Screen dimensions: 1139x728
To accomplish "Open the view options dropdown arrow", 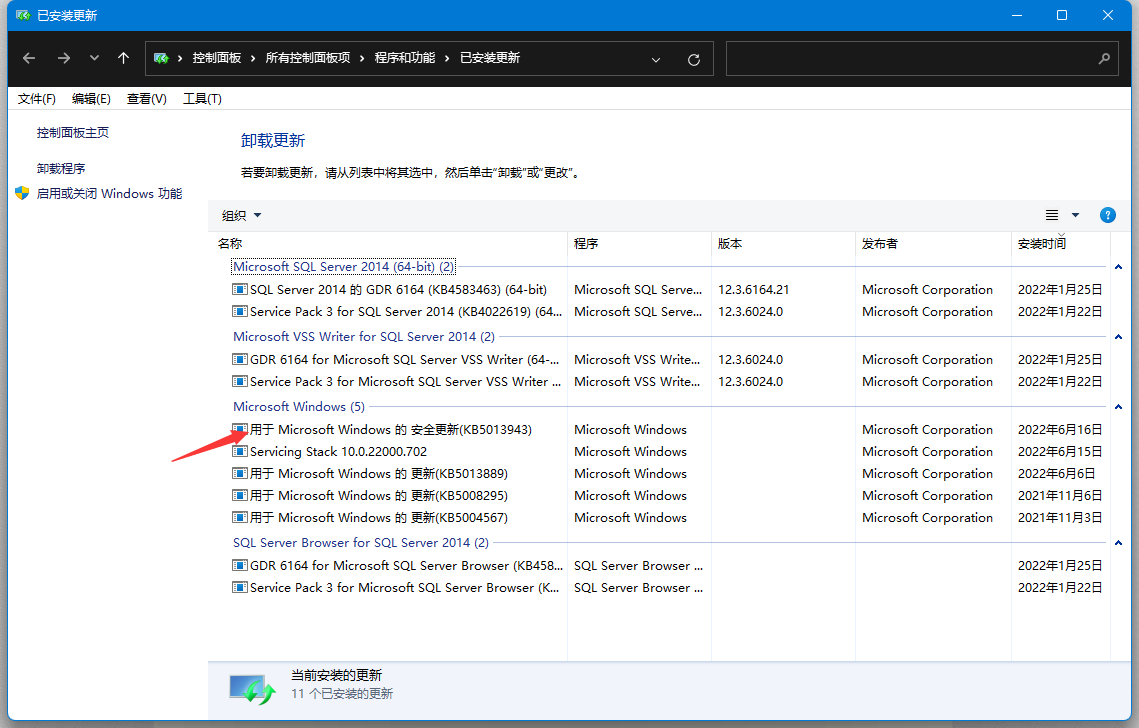I will 1076,215.
